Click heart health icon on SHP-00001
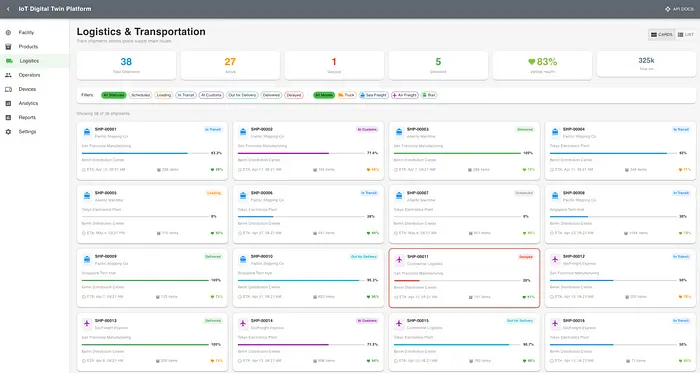Image resolution: width=700 pixels, height=373 pixels. (x=212, y=170)
